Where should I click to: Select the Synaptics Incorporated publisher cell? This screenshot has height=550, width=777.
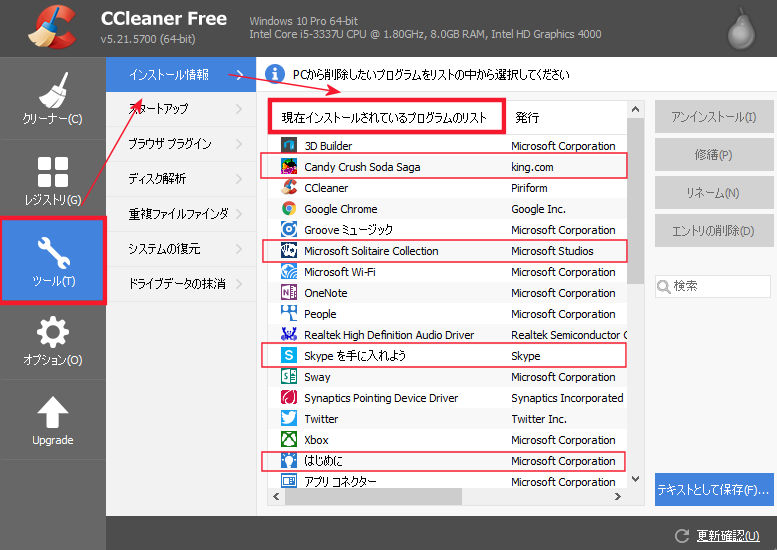tap(567, 398)
